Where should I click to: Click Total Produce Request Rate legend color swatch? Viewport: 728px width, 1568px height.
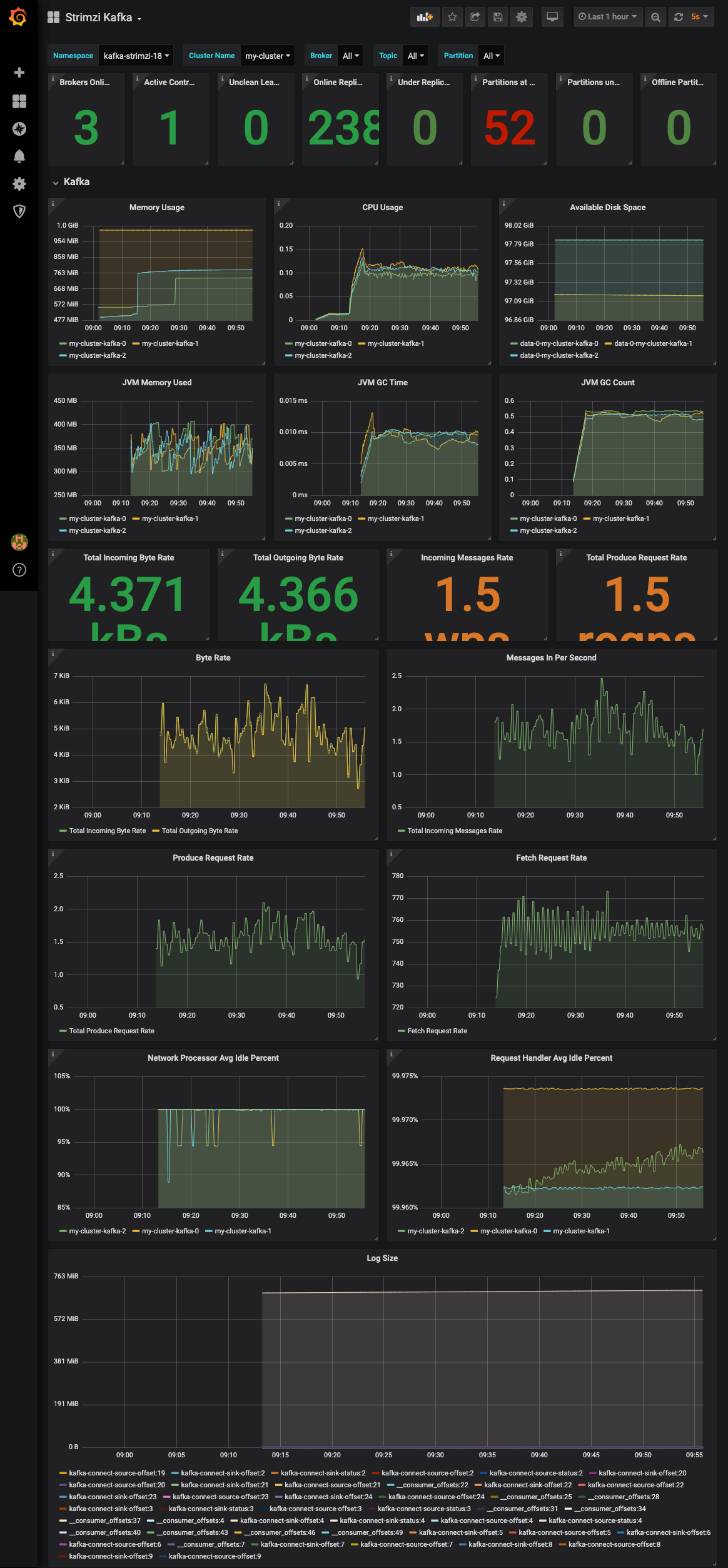(63, 1031)
